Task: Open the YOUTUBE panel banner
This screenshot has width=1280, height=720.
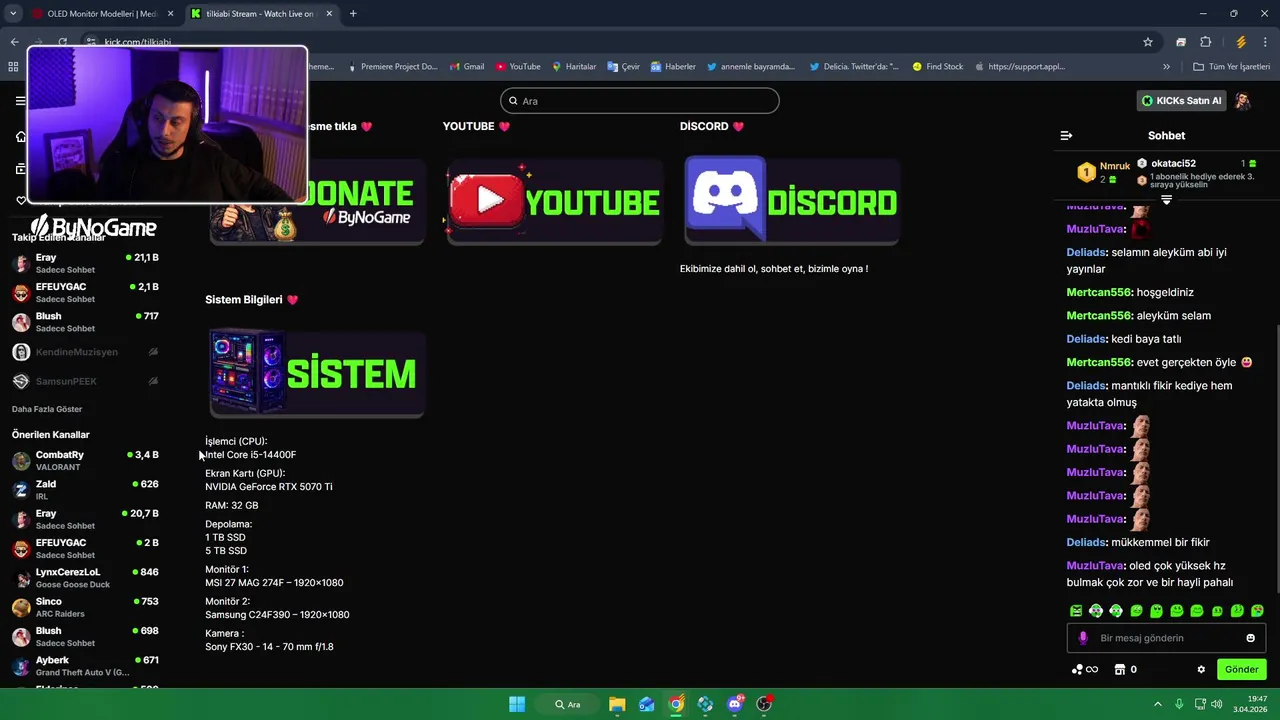Action: (554, 201)
